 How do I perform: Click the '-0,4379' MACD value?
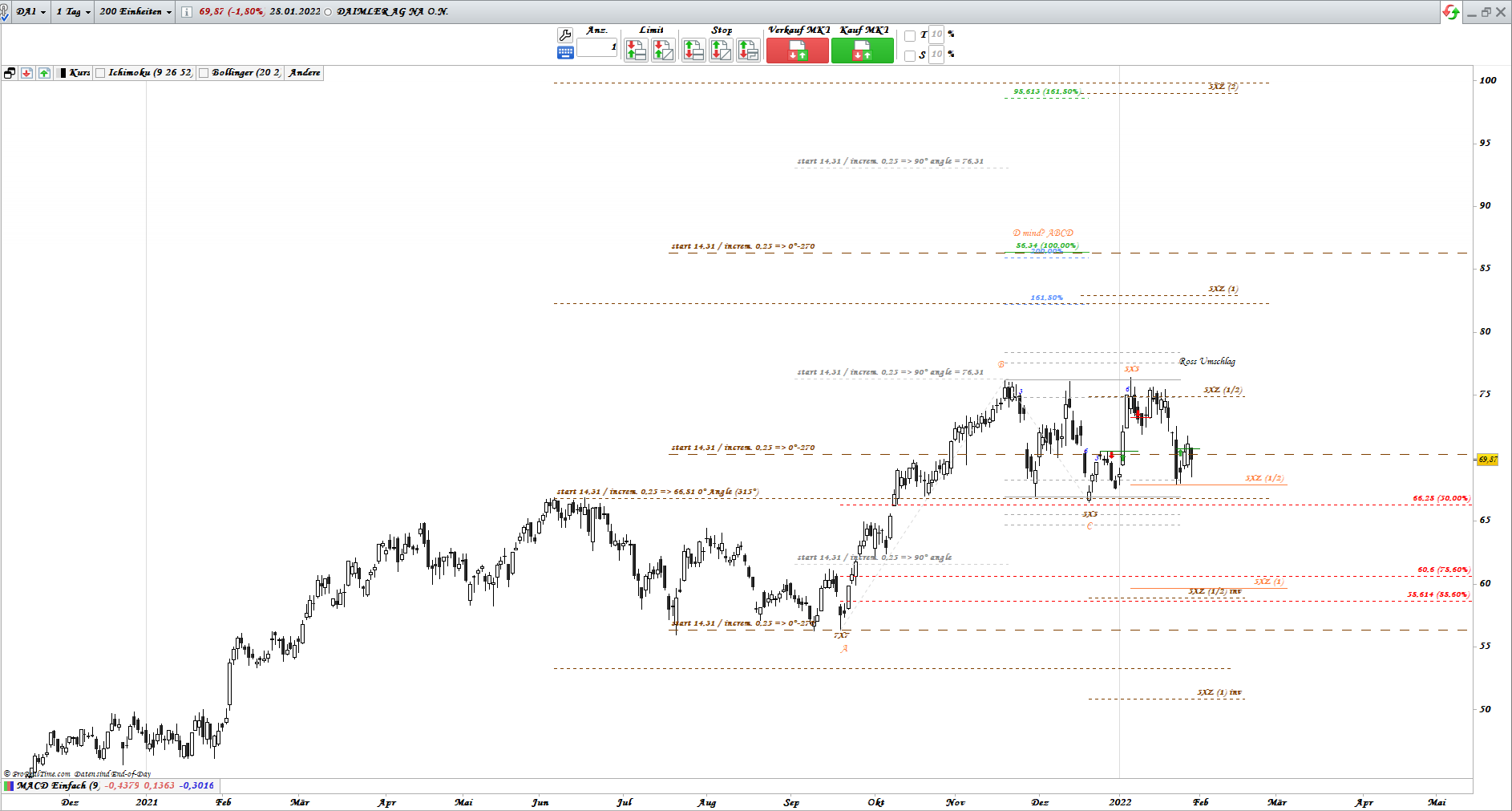point(121,786)
